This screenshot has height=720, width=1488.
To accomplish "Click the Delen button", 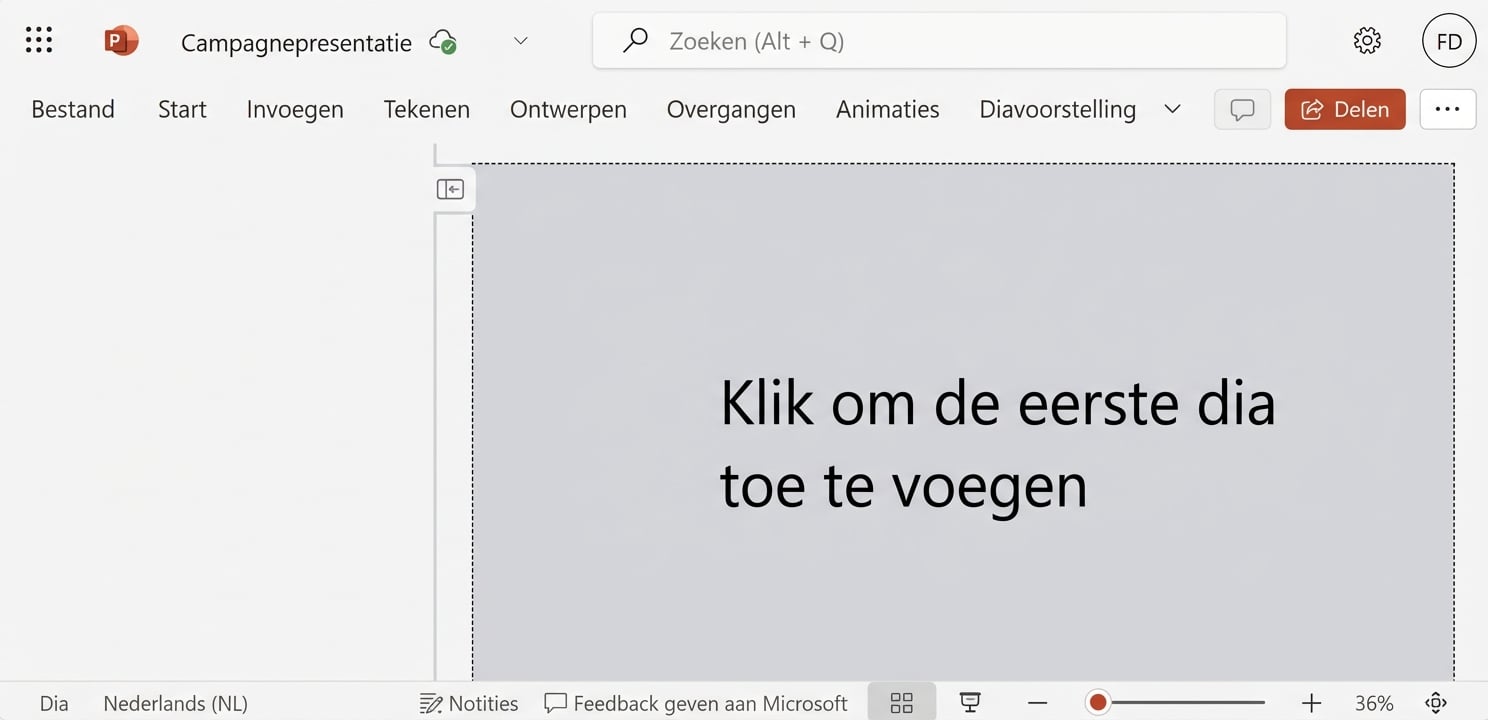I will point(1344,109).
